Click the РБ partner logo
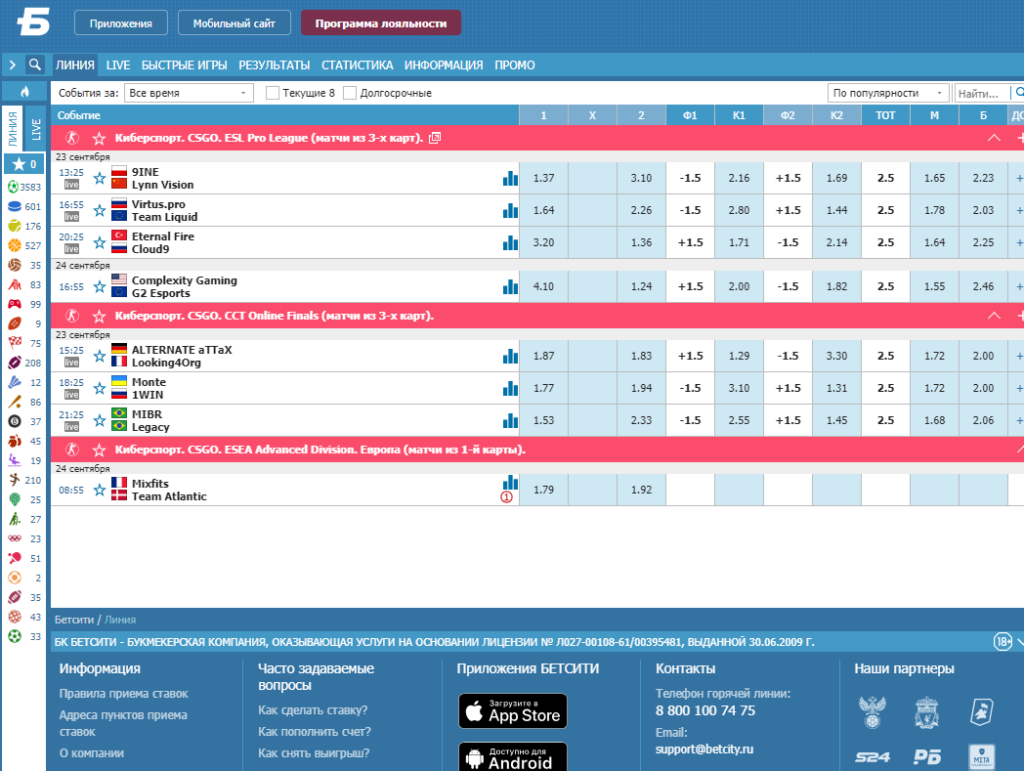Image resolution: width=1024 pixels, height=771 pixels. [x=927, y=757]
